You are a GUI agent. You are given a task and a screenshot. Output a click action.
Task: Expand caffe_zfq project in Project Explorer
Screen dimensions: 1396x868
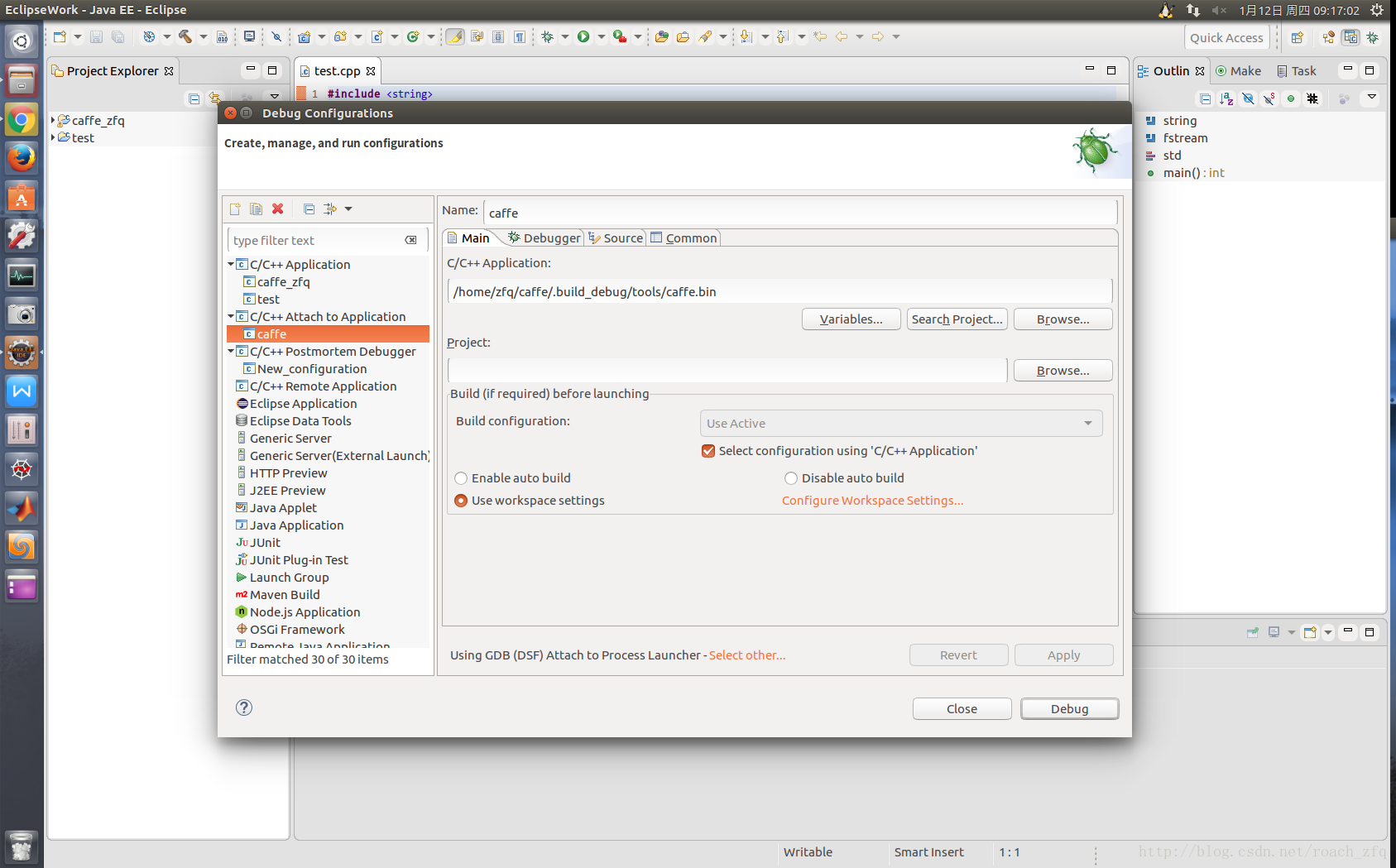pos(54,121)
